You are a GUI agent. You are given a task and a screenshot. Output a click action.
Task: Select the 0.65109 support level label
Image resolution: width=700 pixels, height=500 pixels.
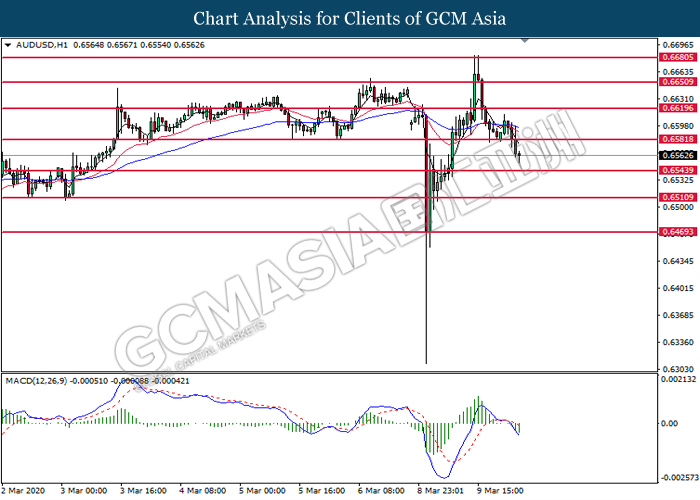[678, 197]
